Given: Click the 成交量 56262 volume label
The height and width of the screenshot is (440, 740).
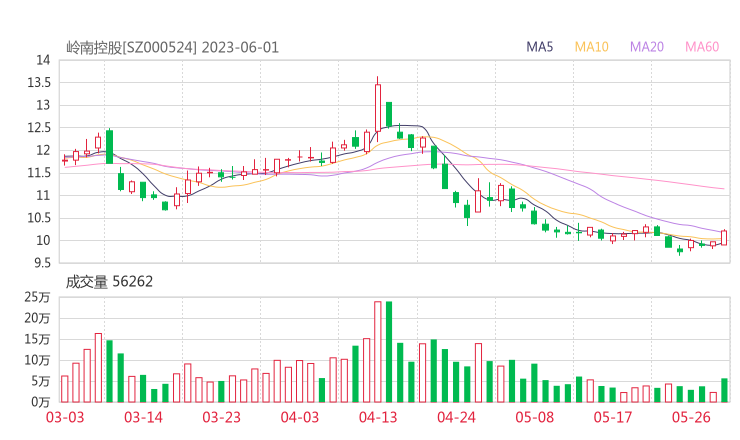Looking at the screenshot, I should 109,282.
